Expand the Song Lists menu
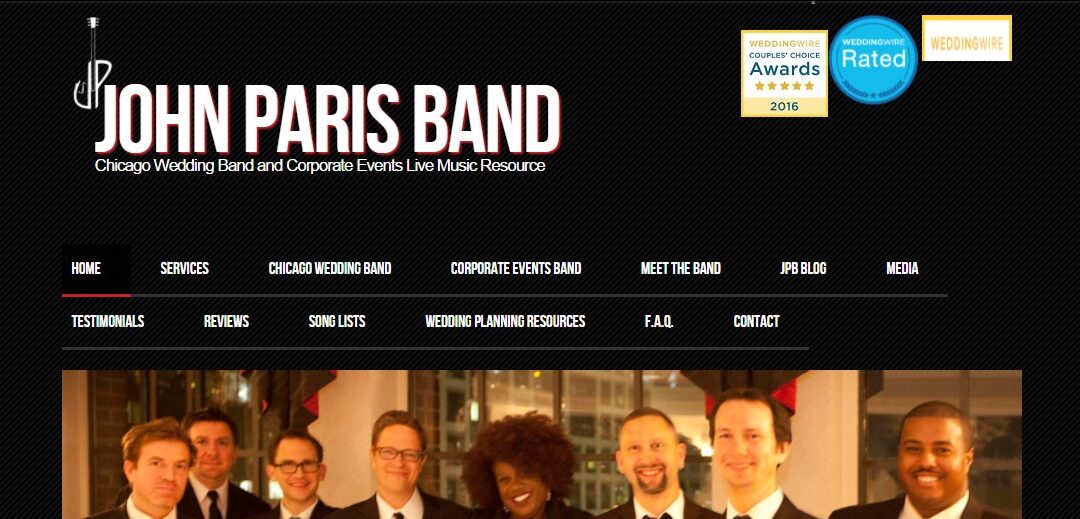1080x519 pixels. click(337, 321)
